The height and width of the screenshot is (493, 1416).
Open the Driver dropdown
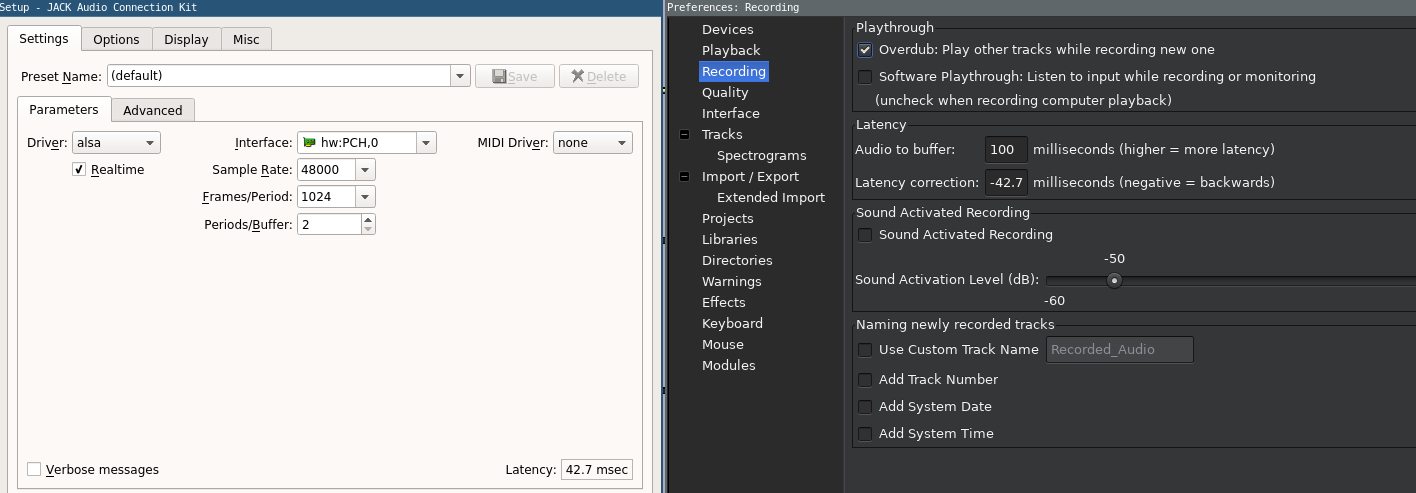(x=116, y=143)
